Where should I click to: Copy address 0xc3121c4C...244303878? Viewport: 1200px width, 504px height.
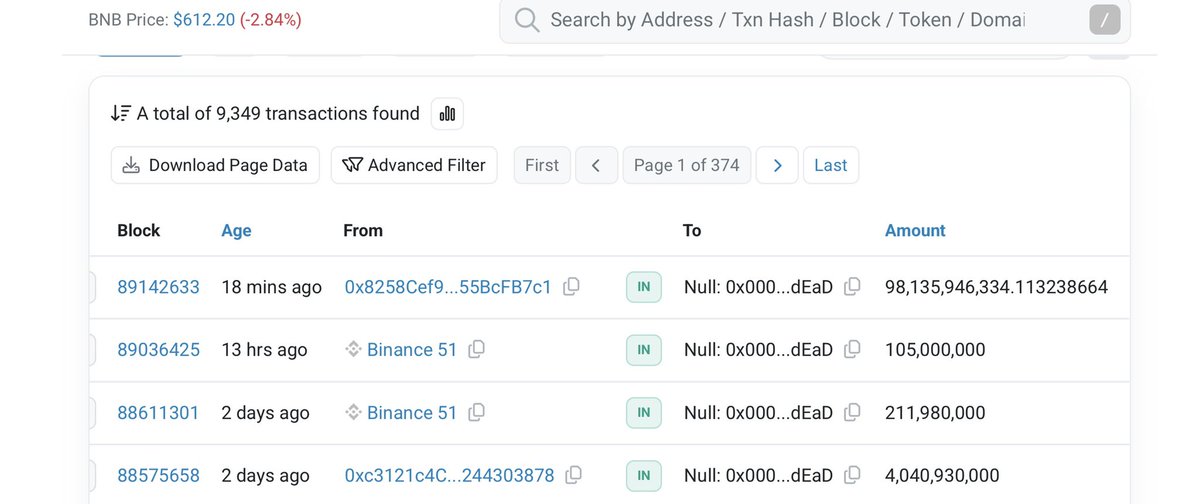pos(573,474)
